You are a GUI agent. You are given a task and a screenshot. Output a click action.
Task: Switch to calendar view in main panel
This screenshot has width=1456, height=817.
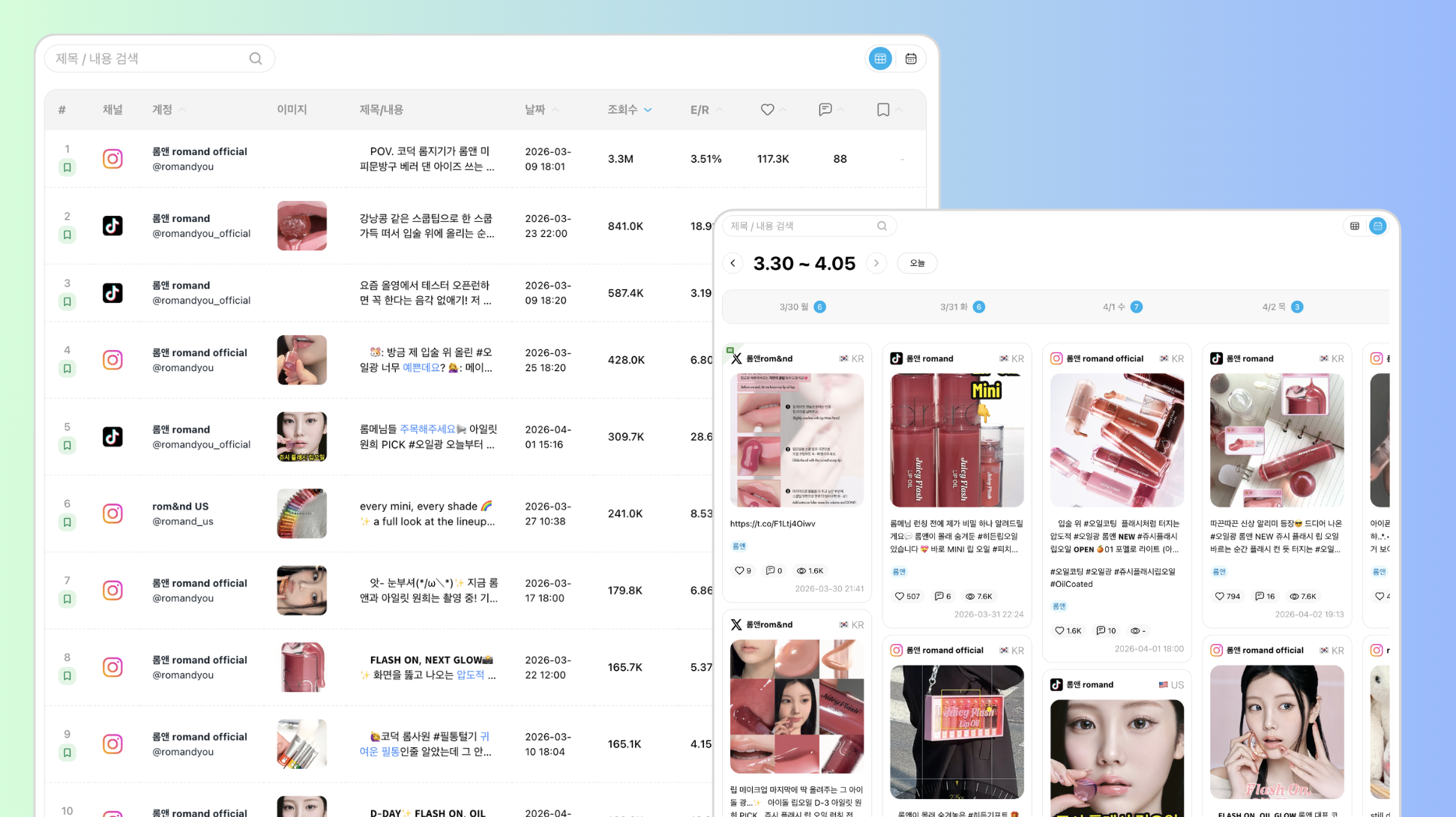[911, 58]
